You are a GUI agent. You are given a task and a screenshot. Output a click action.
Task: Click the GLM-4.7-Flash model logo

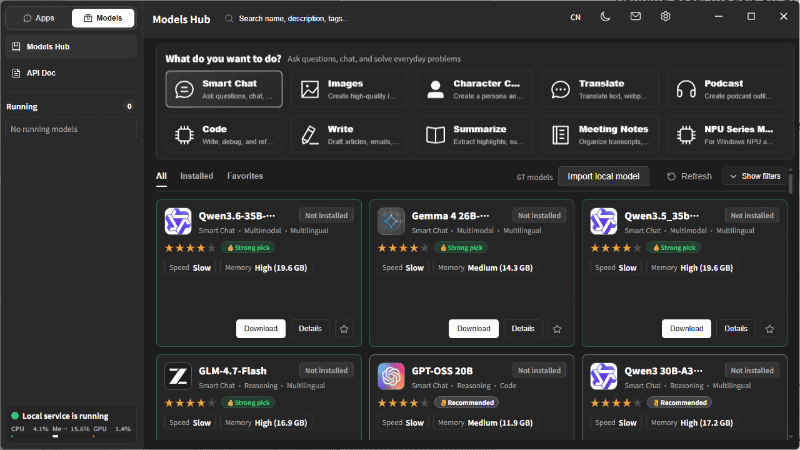178,376
